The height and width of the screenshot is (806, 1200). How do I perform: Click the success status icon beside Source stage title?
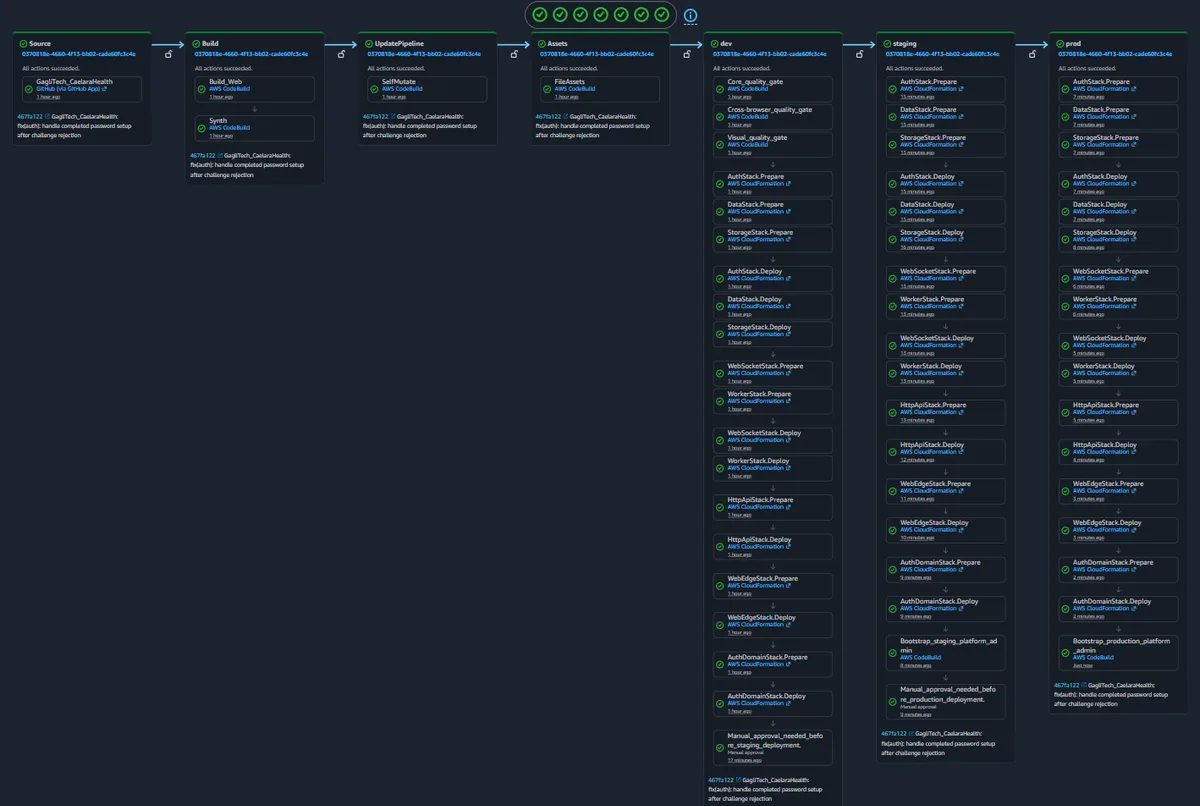pyautogui.click(x=24, y=44)
